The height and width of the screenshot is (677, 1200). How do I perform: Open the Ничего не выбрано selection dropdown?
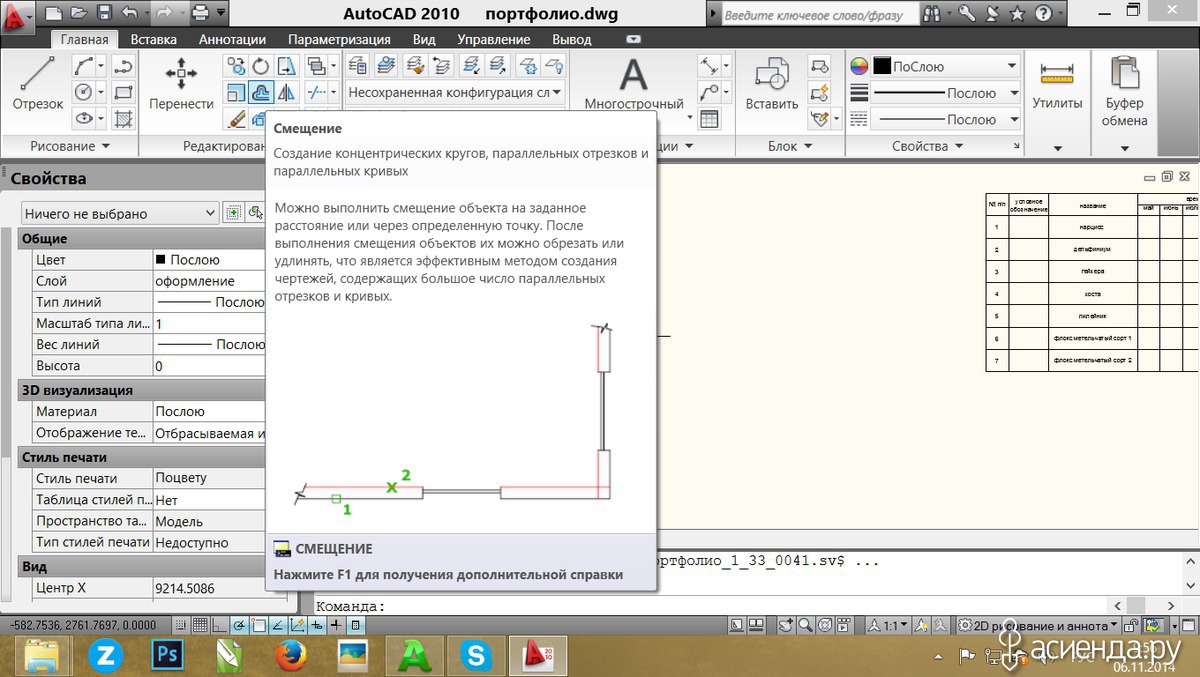[x=120, y=213]
